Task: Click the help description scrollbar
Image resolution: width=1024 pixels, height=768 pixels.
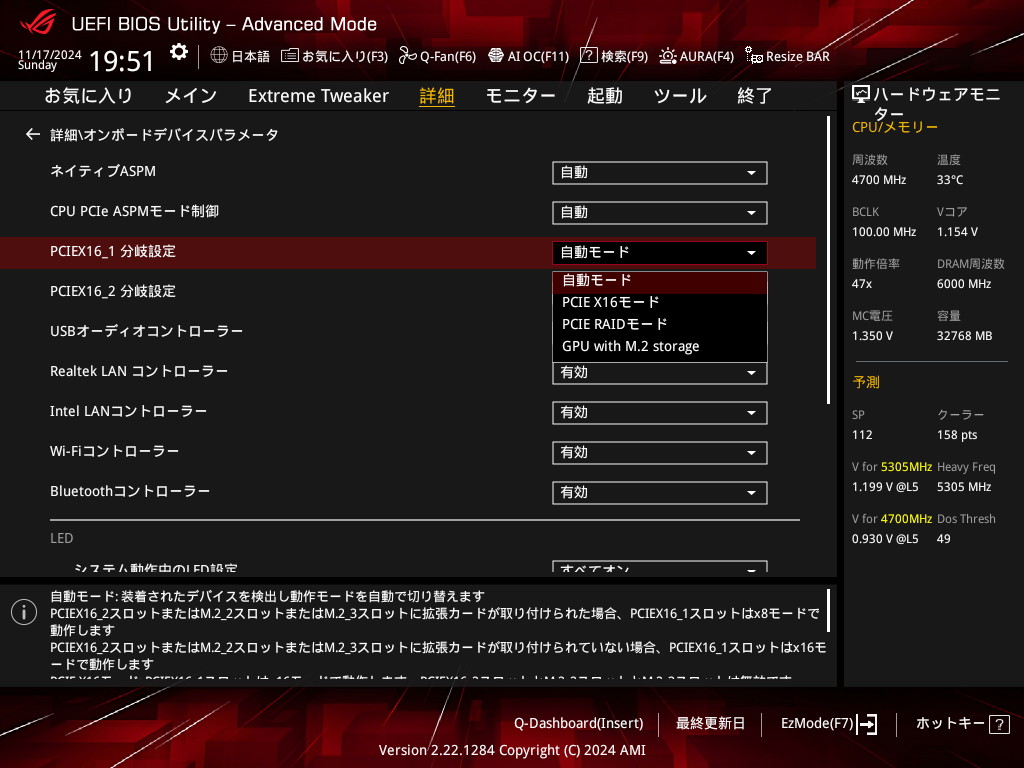Action: 829,610
